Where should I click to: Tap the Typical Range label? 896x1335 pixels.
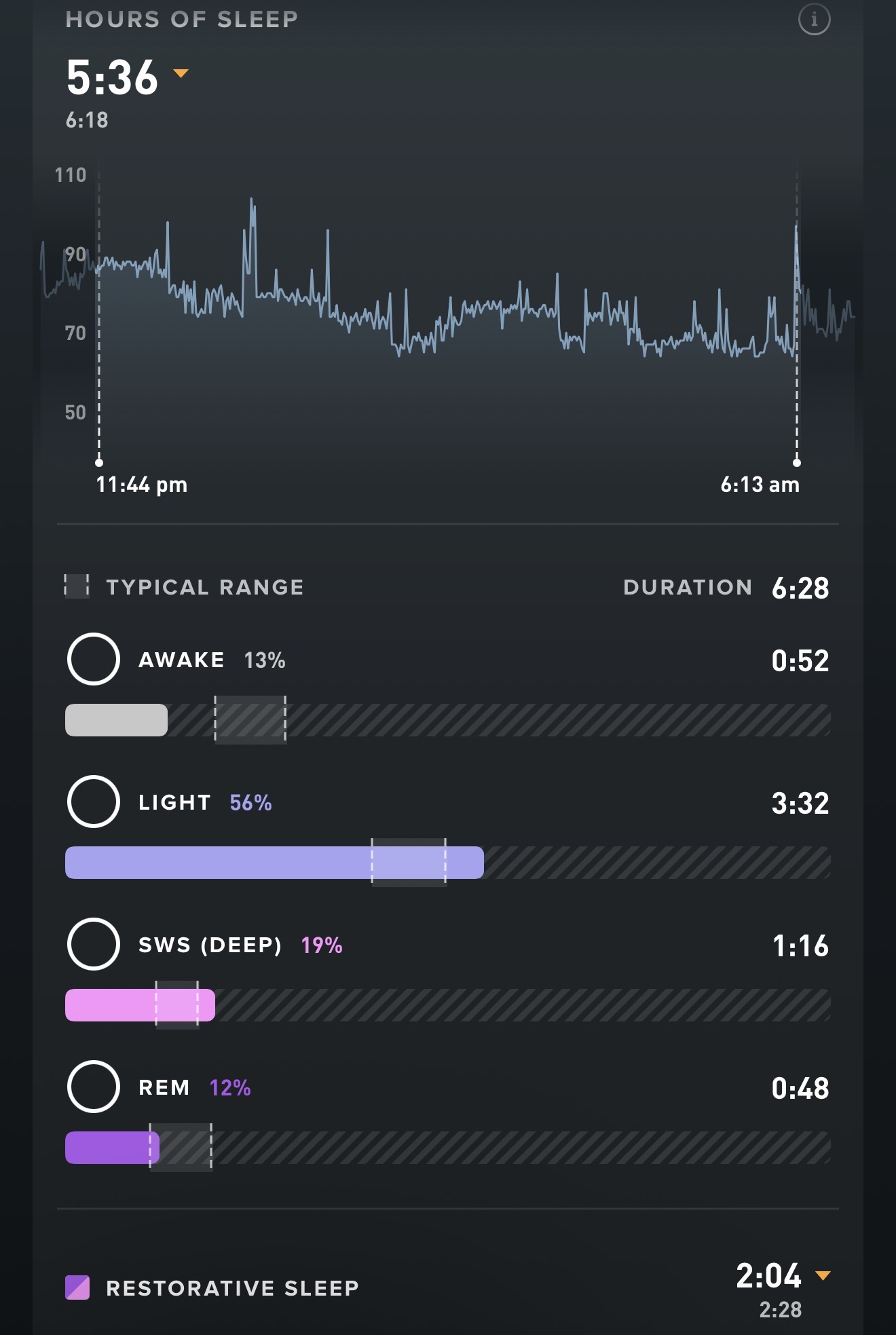point(205,587)
